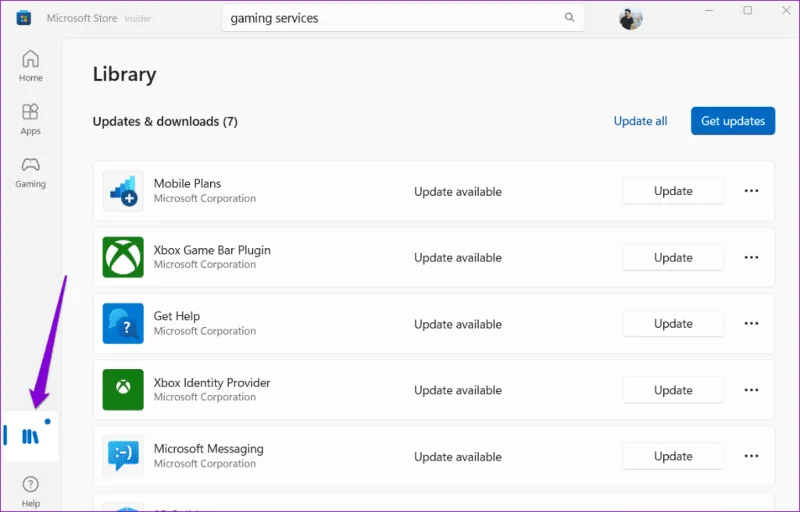The height and width of the screenshot is (512, 800).
Task: Update the Mobile Plans app
Action: (x=673, y=191)
